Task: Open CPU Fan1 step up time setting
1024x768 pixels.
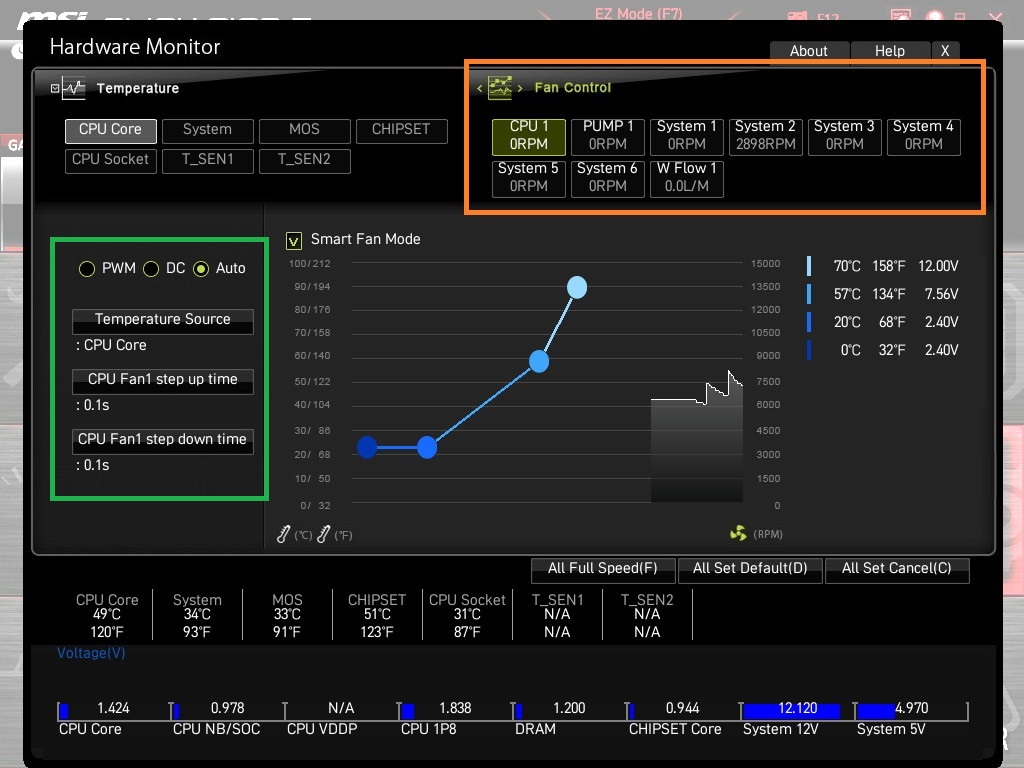Action: pyautogui.click(x=163, y=381)
